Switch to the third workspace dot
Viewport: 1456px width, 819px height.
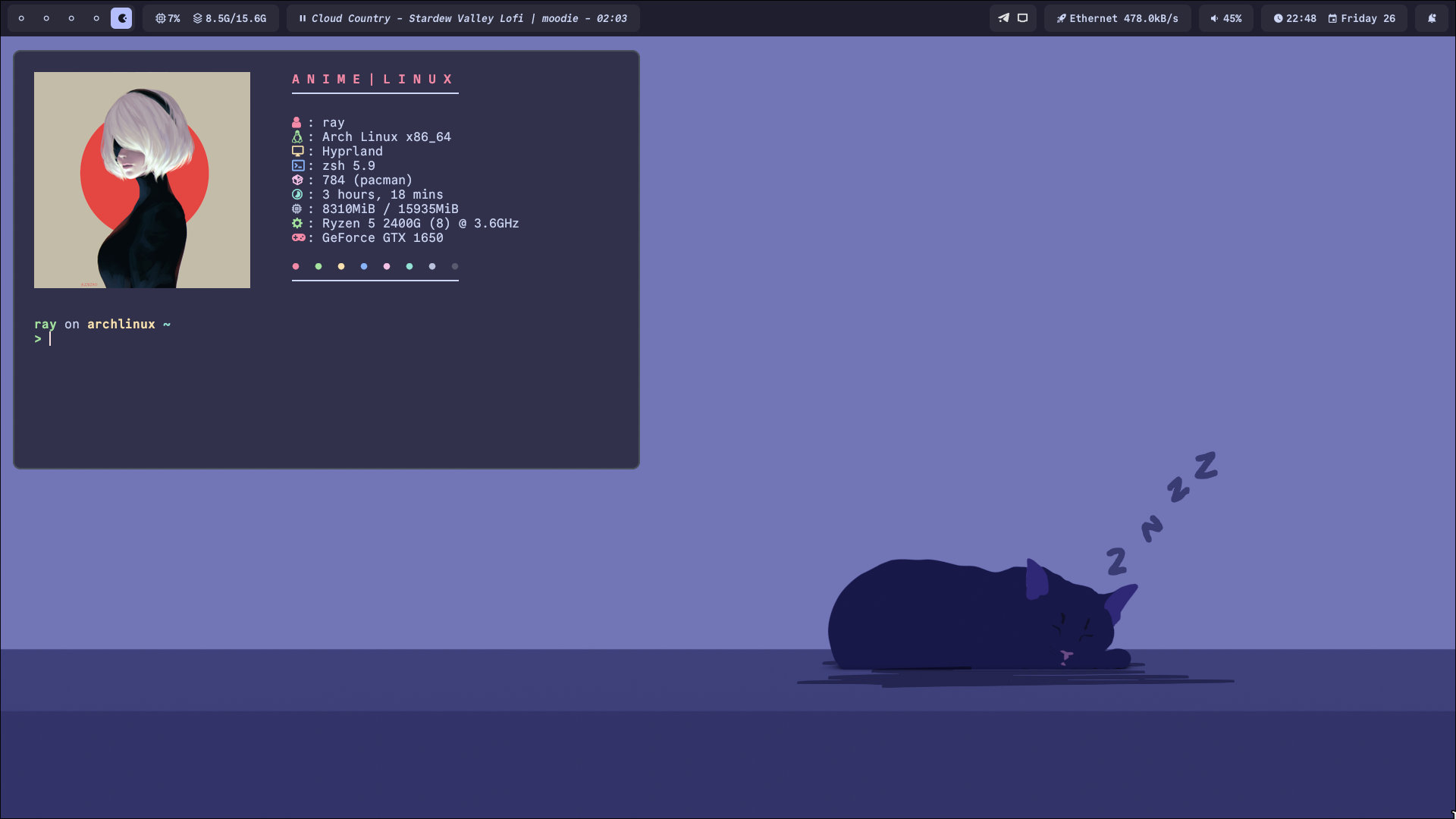pyautogui.click(x=71, y=18)
